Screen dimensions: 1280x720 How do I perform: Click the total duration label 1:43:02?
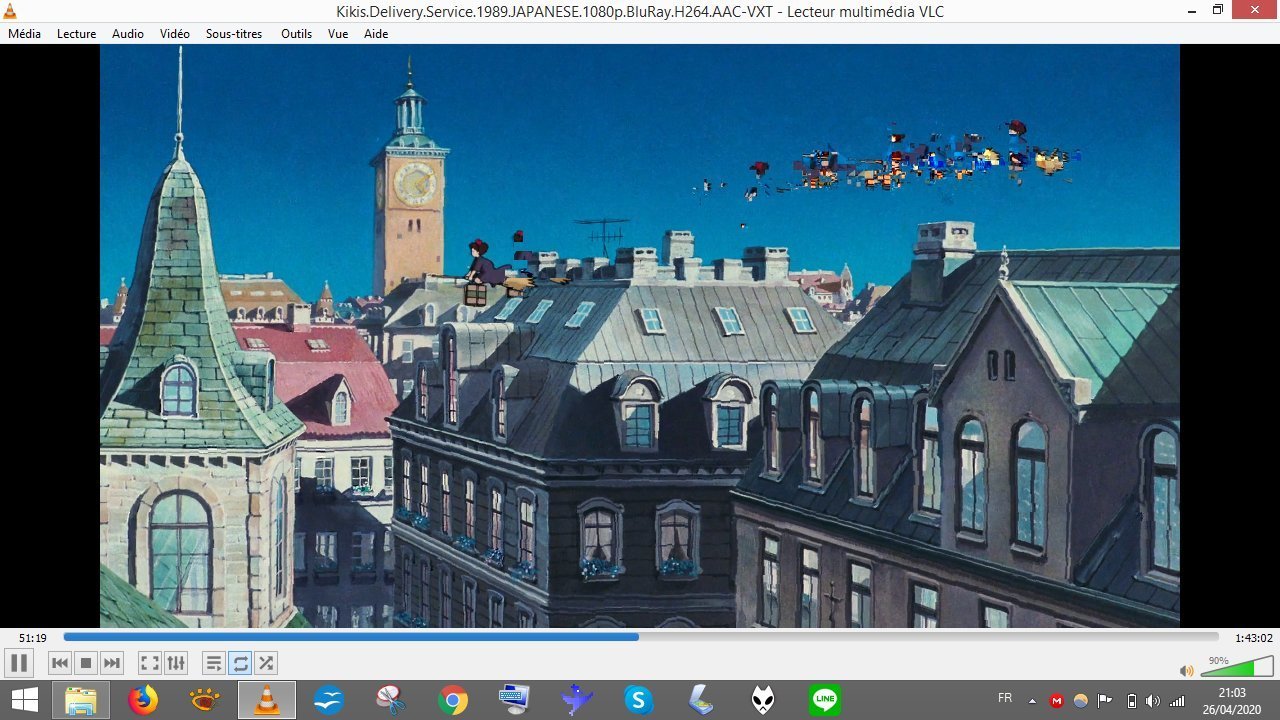[x=1252, y=638]
